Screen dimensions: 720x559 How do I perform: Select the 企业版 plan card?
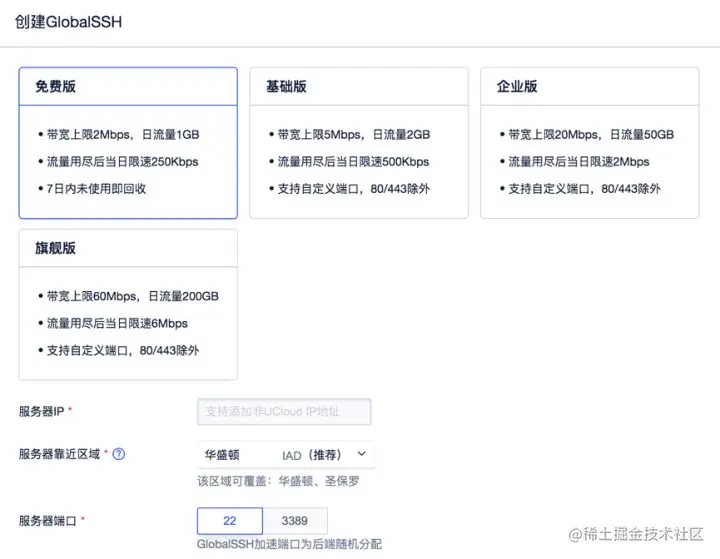590,143
